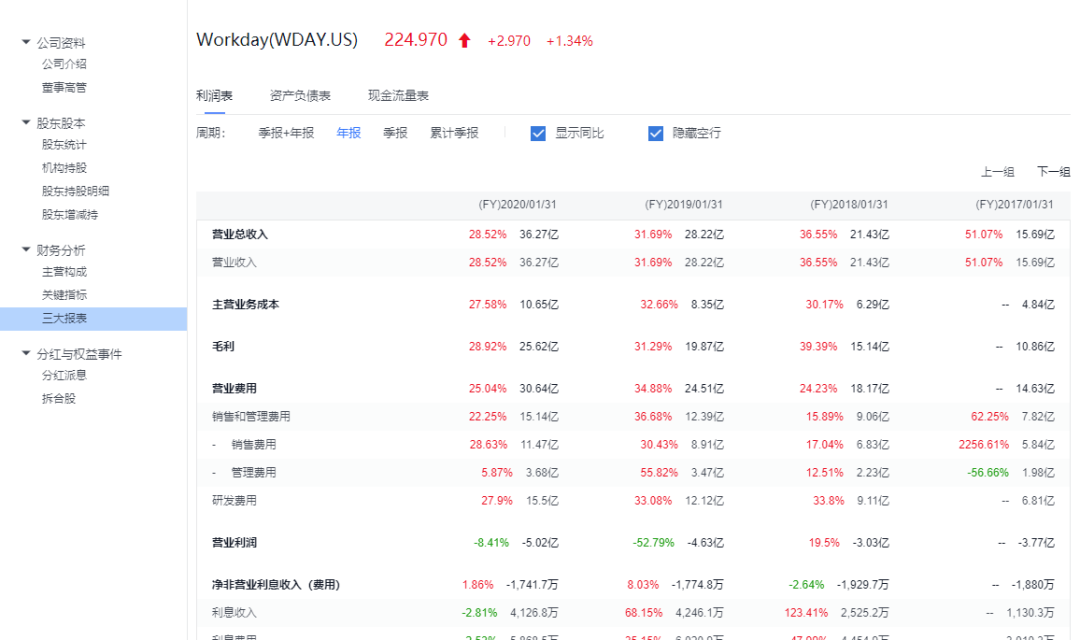The height and width of the screenshot is (640, 1080).
Task: Select the 季报+年报 period option
Action: coord(286,133)
